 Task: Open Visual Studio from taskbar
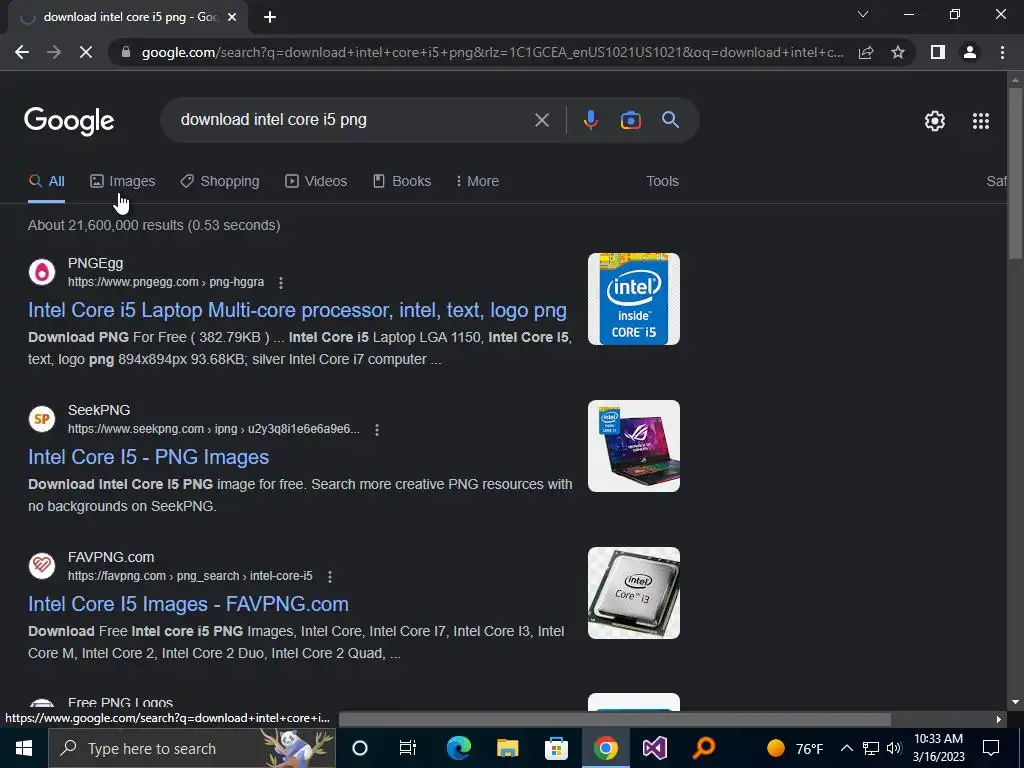[654, 748]
